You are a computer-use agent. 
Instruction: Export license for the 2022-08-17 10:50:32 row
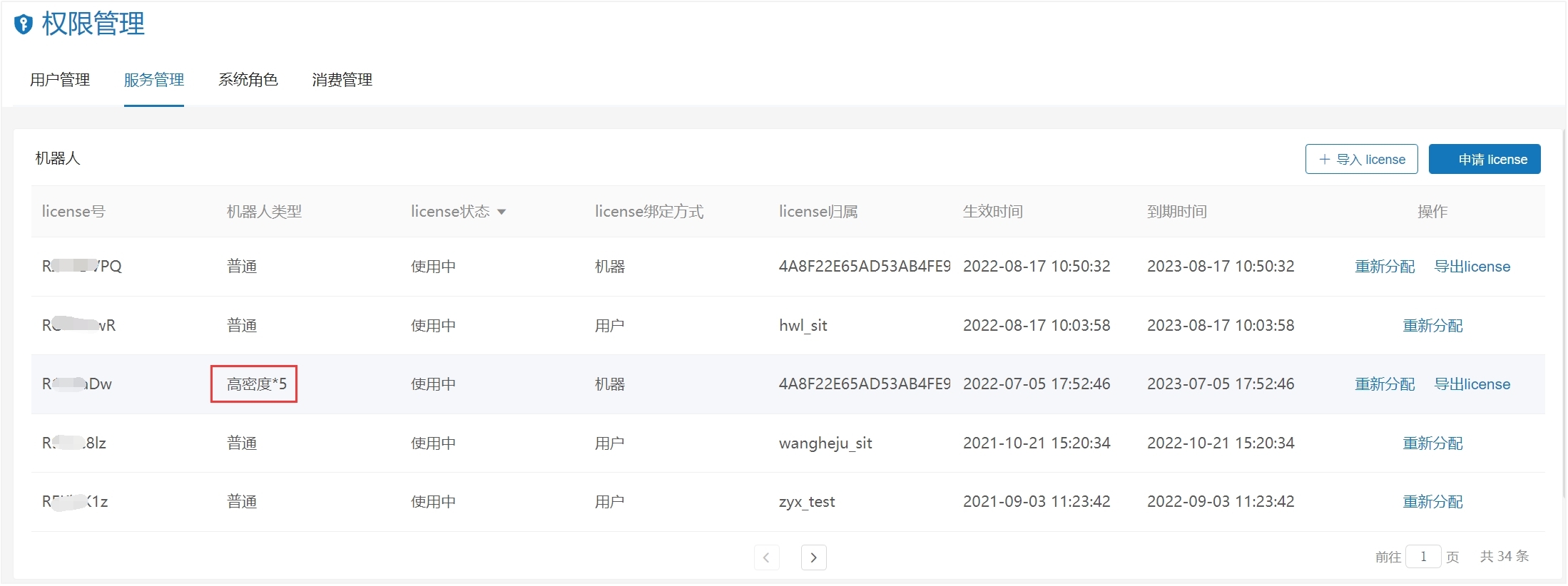pos(1472,267)
